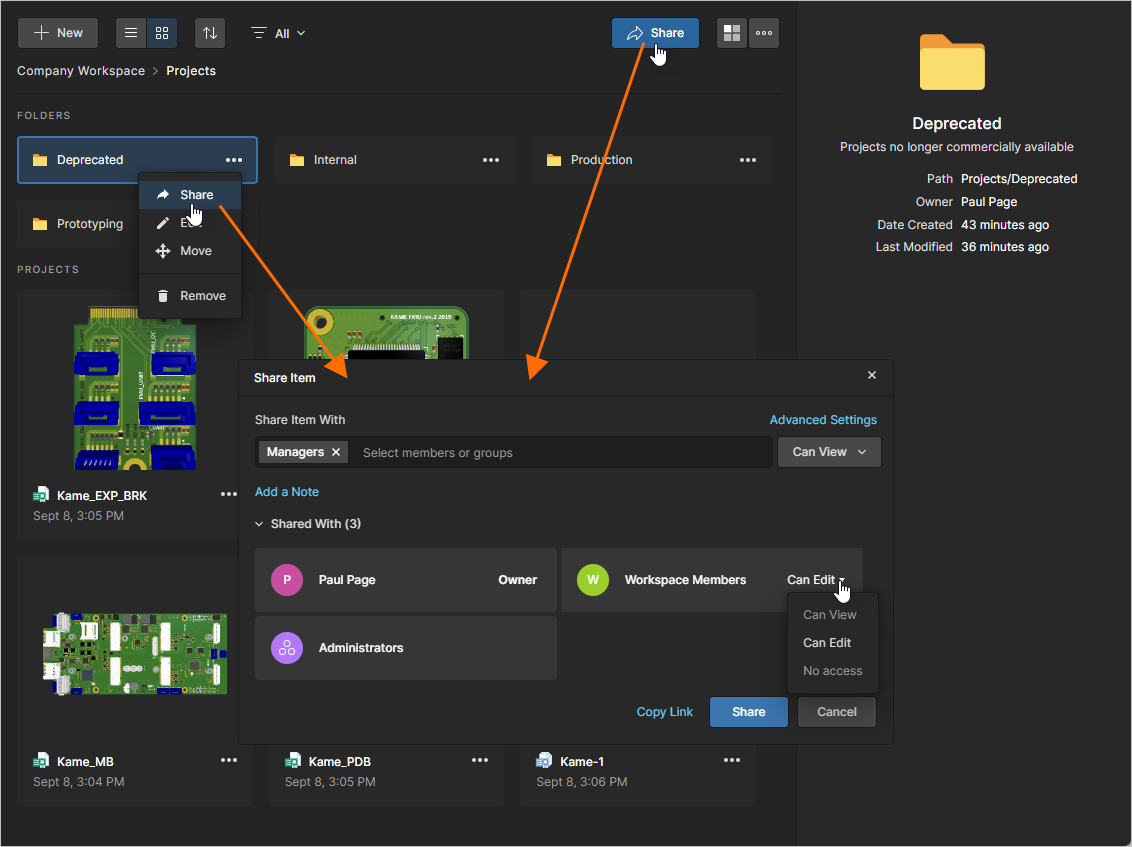Open the Kame_MB board thumbnail

point(135,654)
